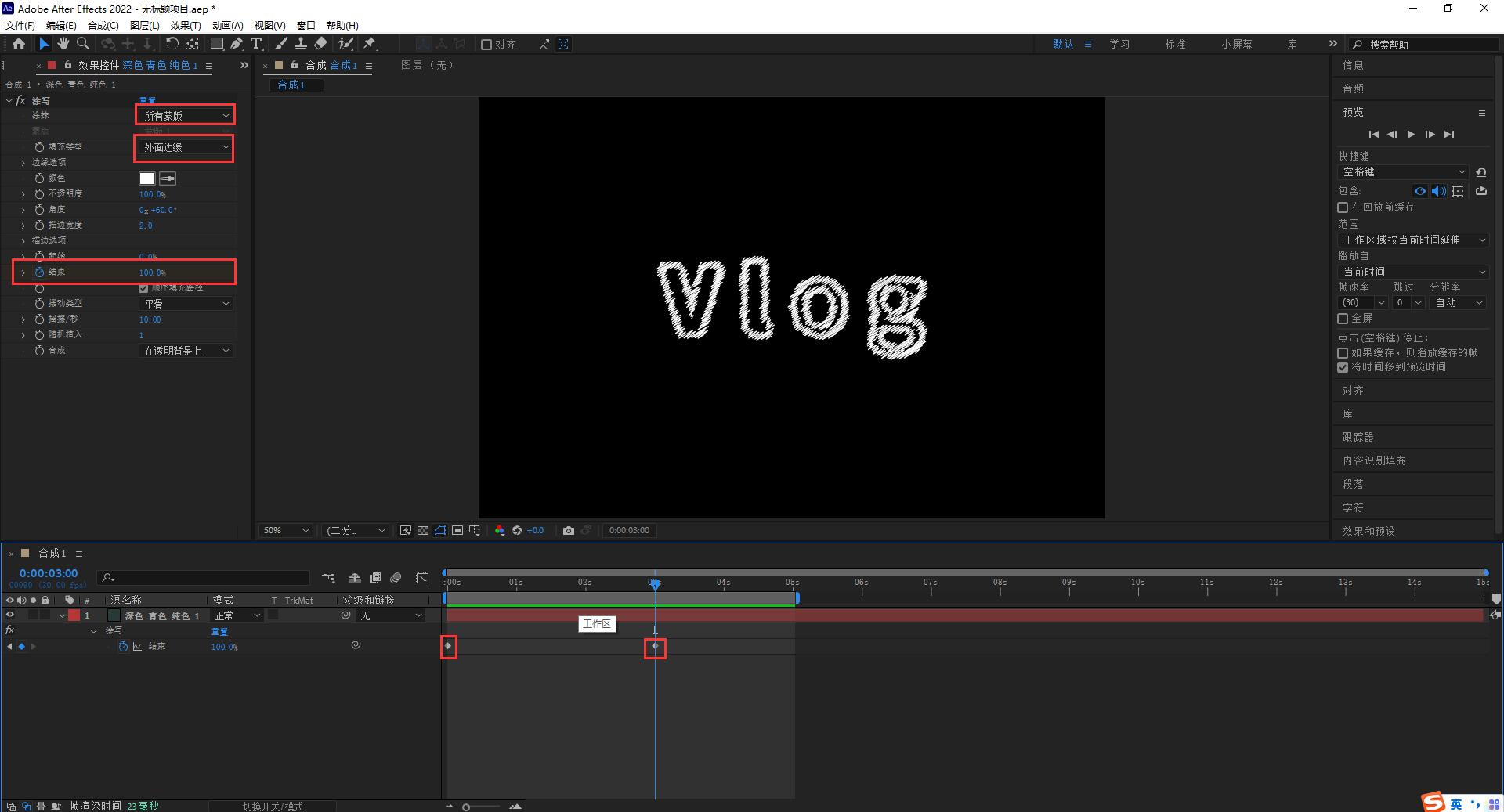Open the 涂抹 所有蒙版 dropdown
1504x812 pixels.
[186, 116]
